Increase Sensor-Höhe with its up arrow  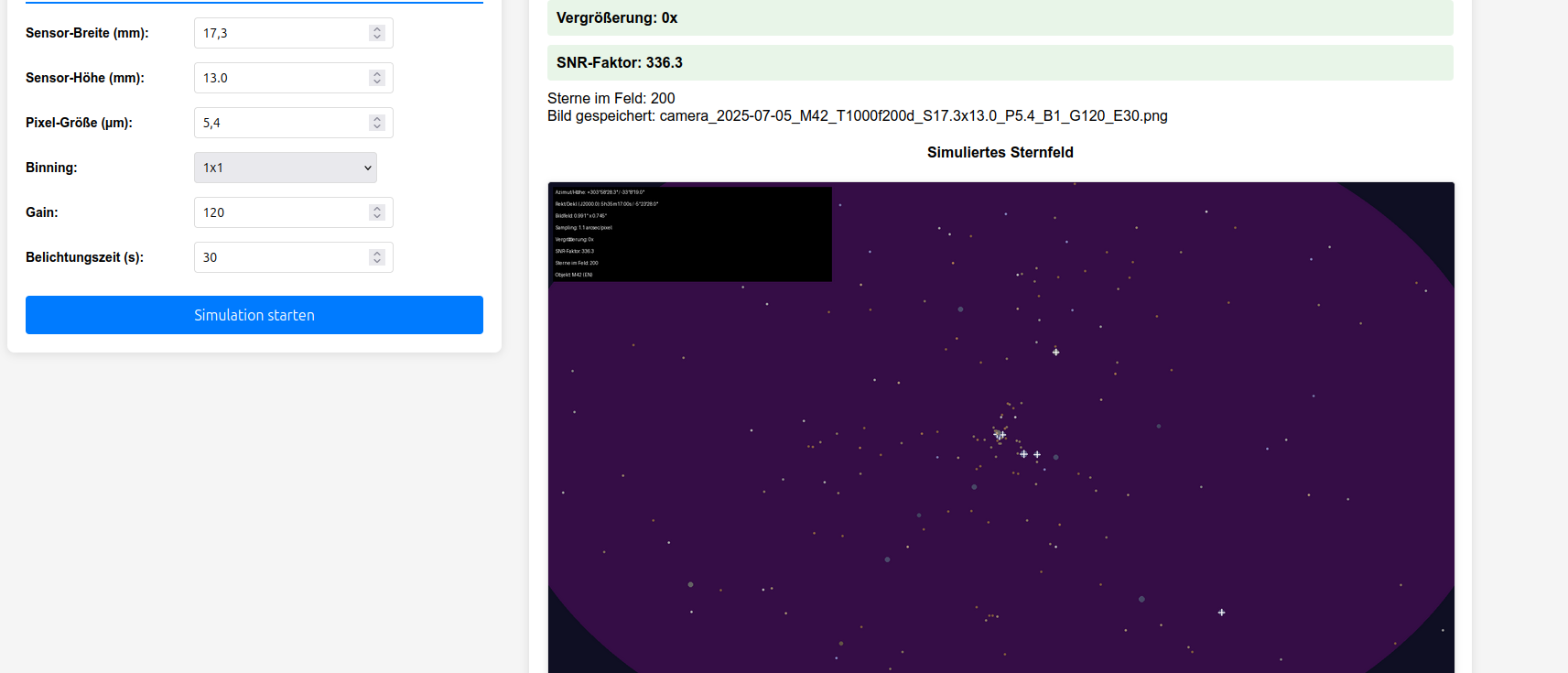377,74
